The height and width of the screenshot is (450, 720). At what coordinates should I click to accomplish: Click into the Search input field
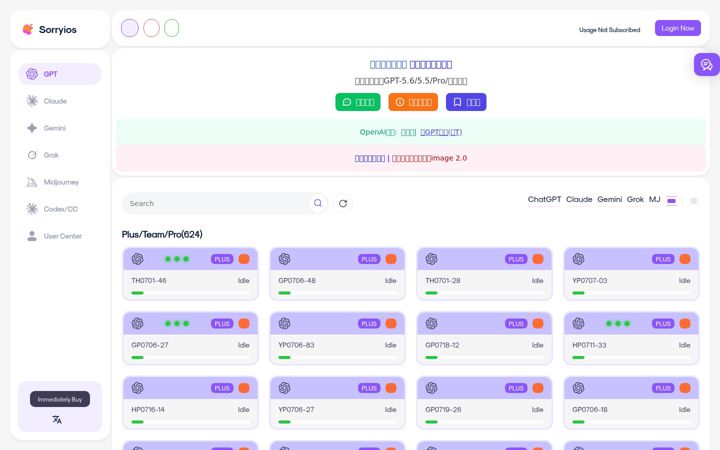[x=216, y=203]
